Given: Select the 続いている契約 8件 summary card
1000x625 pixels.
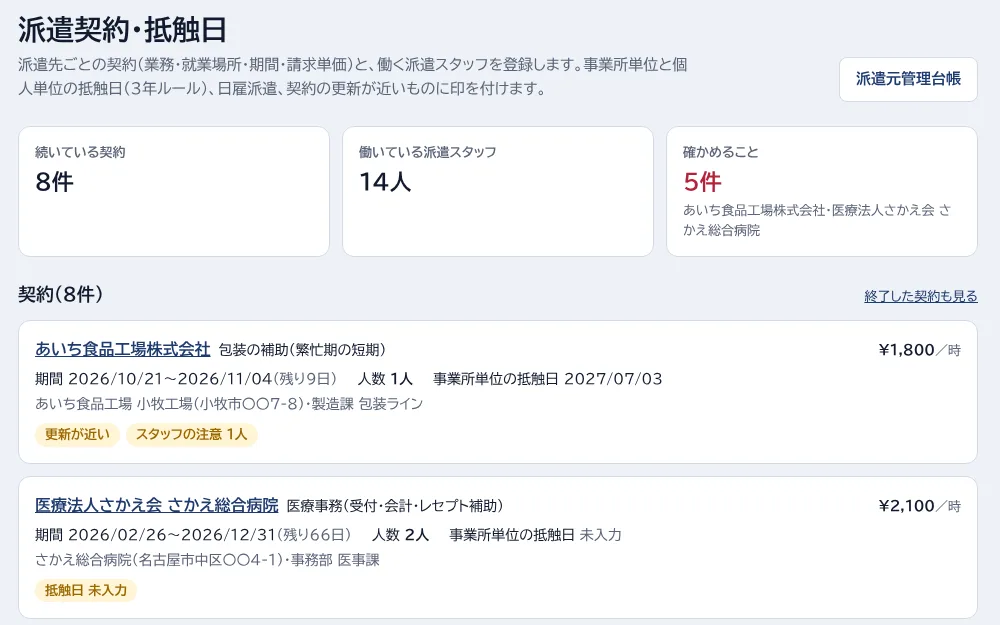Looking at the screenshot, I should pos(174,191).
